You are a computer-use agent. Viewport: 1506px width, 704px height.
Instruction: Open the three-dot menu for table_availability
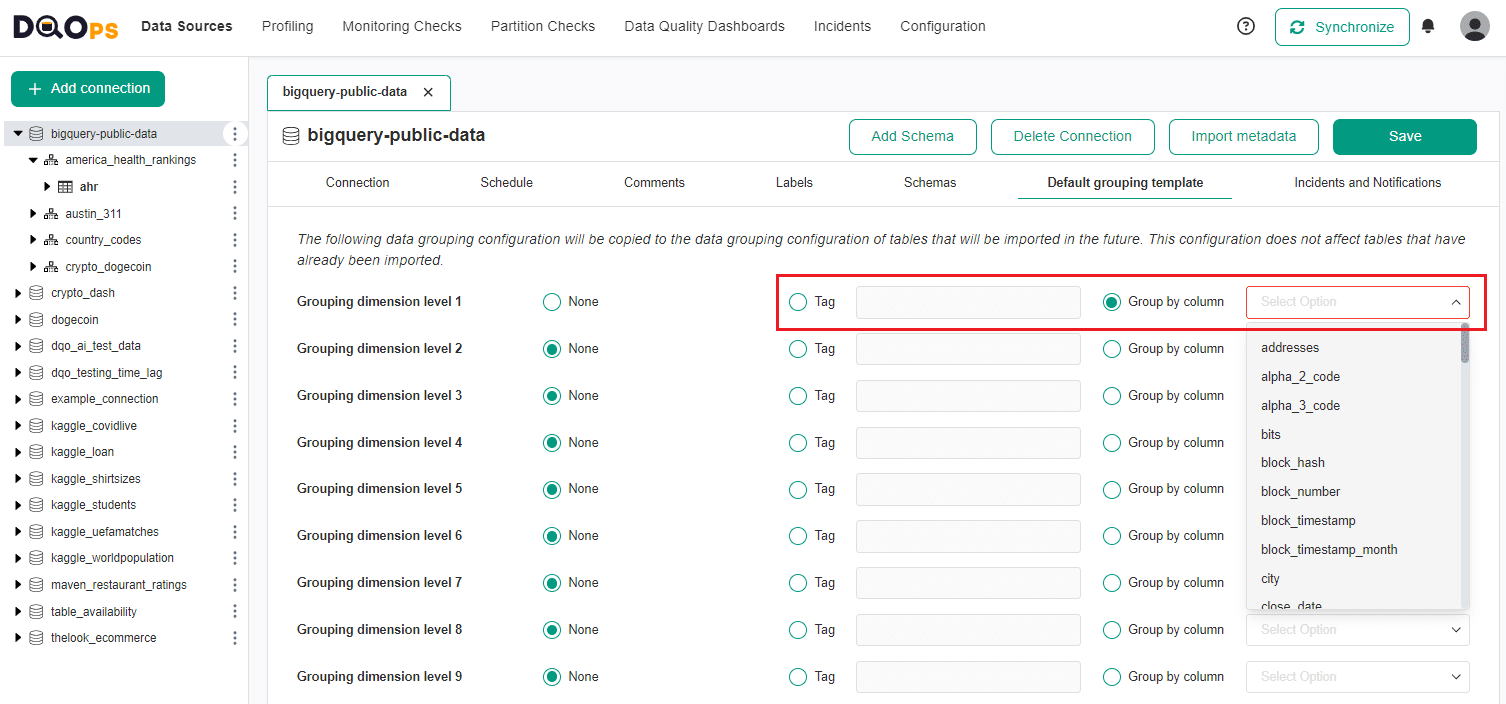pos(235,612)
